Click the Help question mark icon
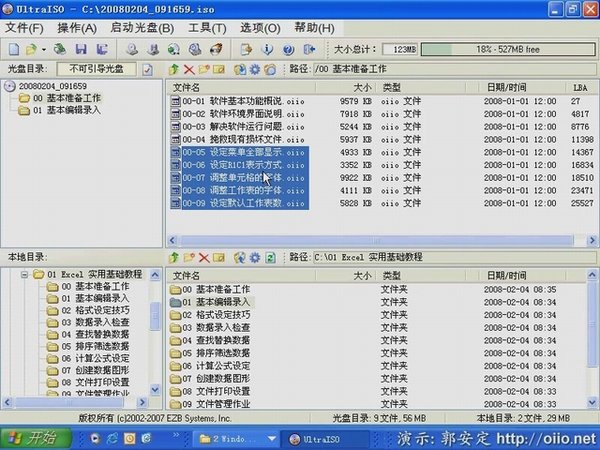 288,49
